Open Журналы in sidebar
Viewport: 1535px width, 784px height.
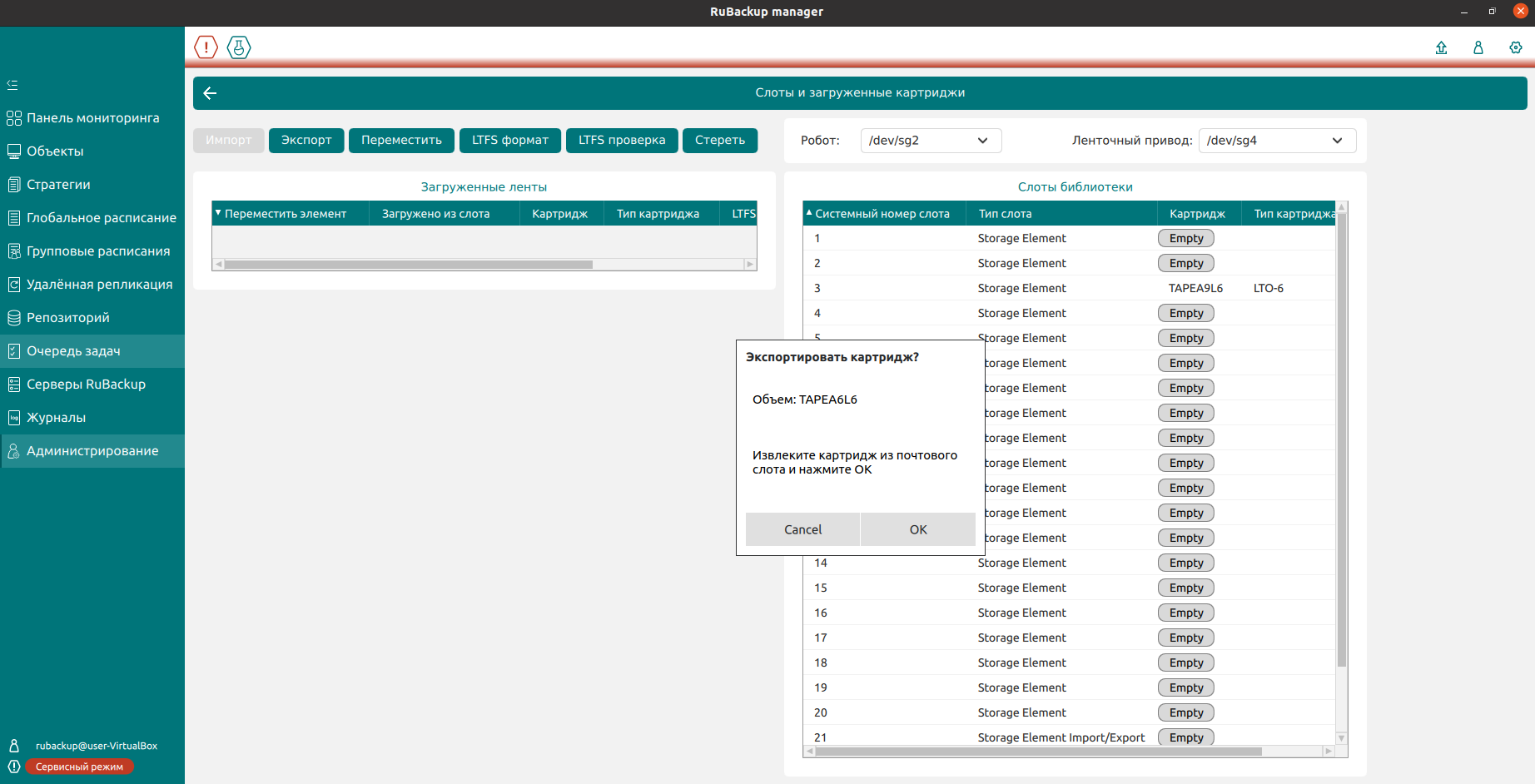[x=56, y=418]
